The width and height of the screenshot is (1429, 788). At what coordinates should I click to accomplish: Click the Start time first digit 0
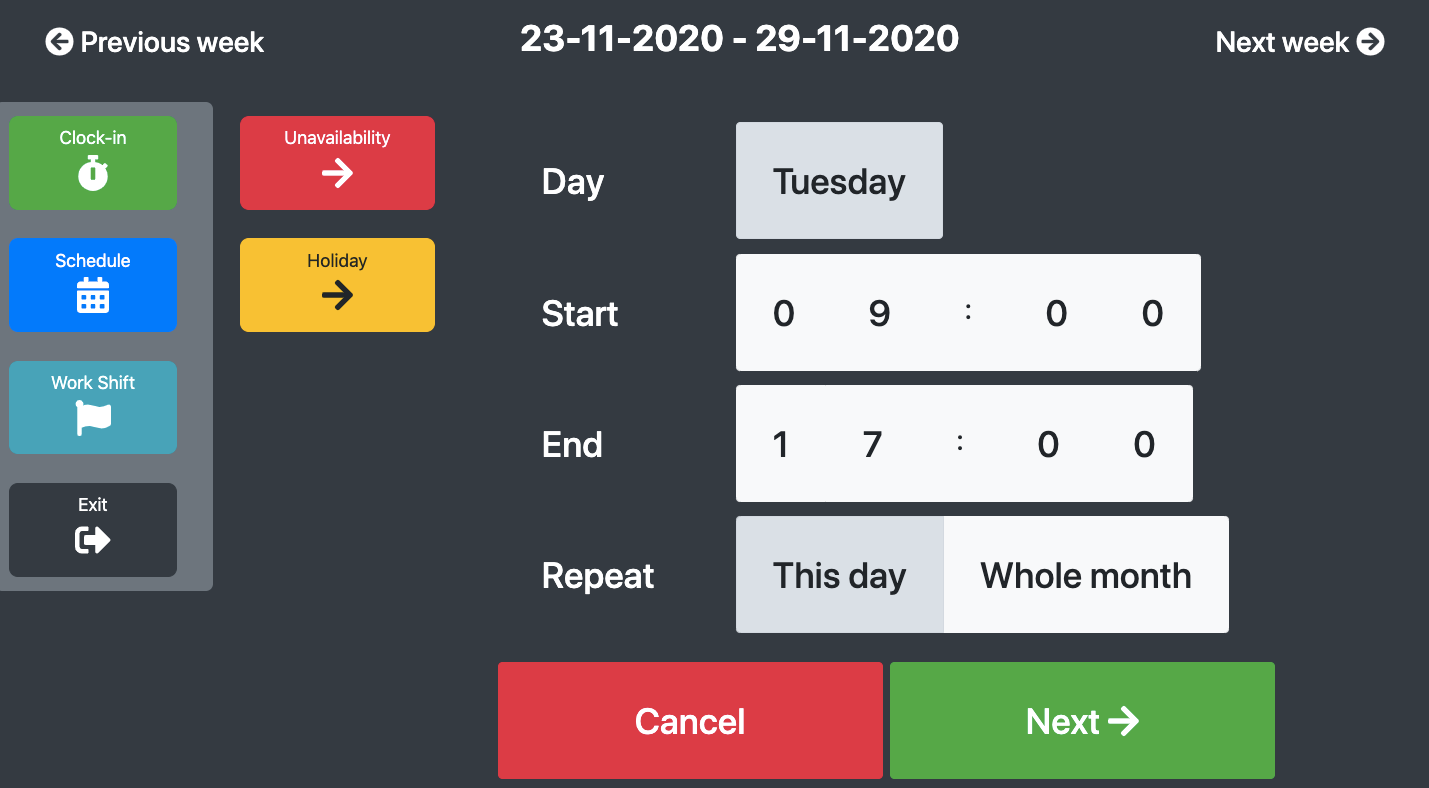(784, 314)
